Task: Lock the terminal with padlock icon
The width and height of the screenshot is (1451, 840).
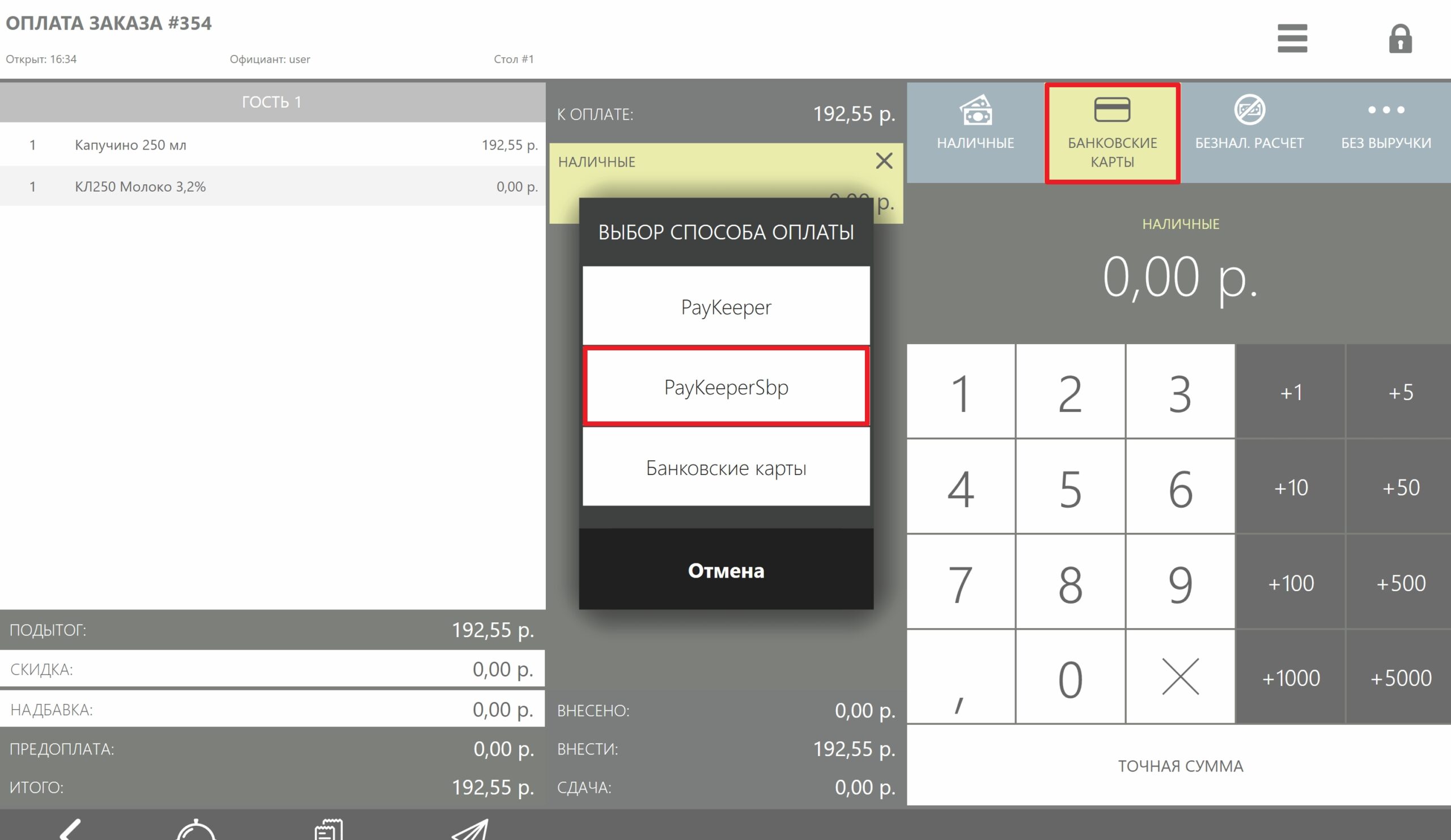Action: pyautogui.click(x=1400, y=39)
